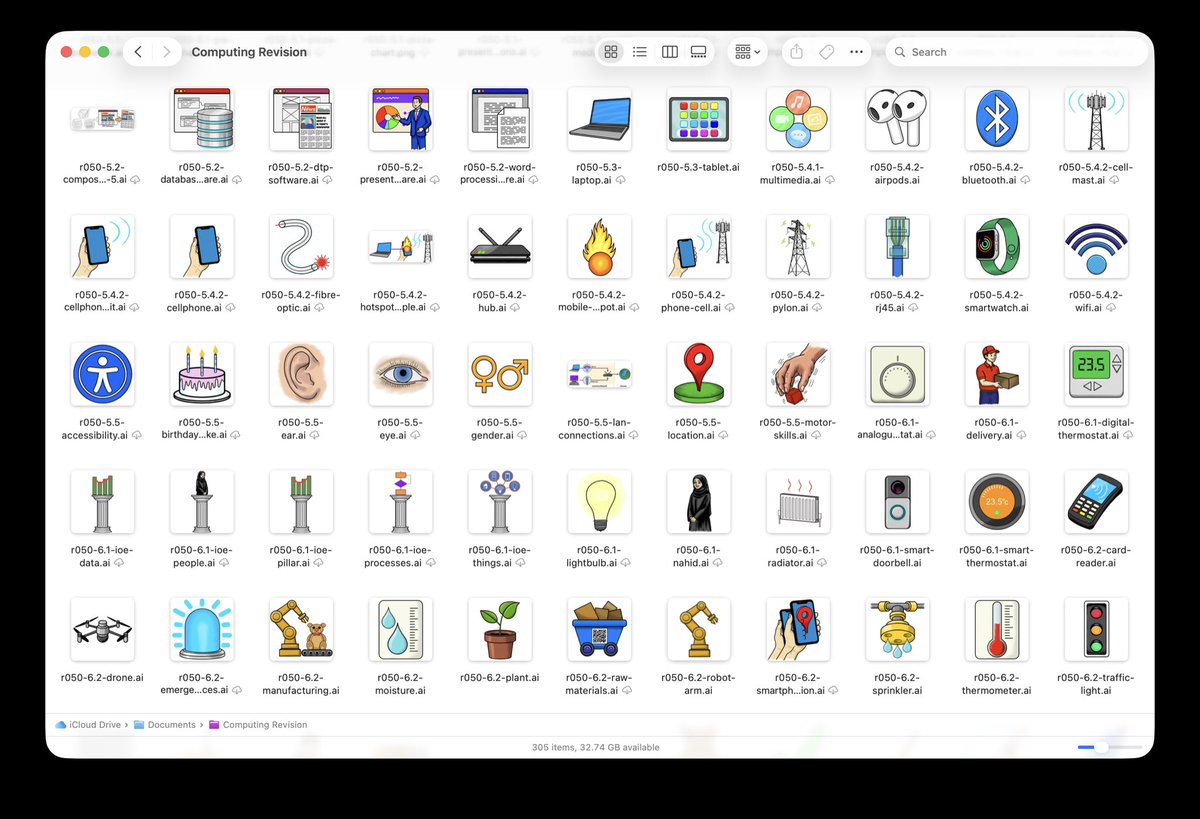Select the r050-5.5-ear.ai icon
The height and width of the screenshot is (819, 1200).
pos(302,375)
